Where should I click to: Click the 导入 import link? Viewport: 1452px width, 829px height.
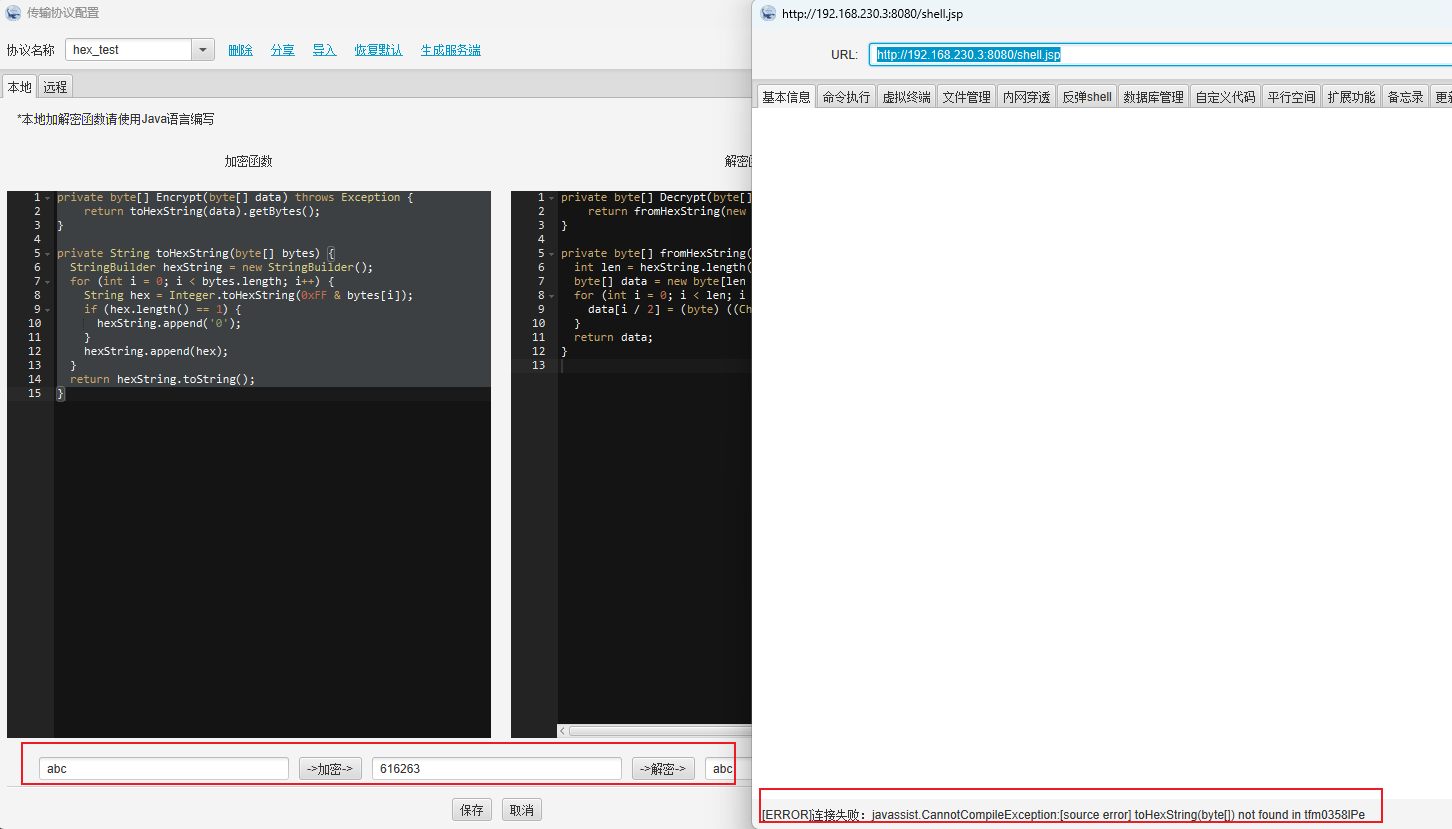coord(323,49)
